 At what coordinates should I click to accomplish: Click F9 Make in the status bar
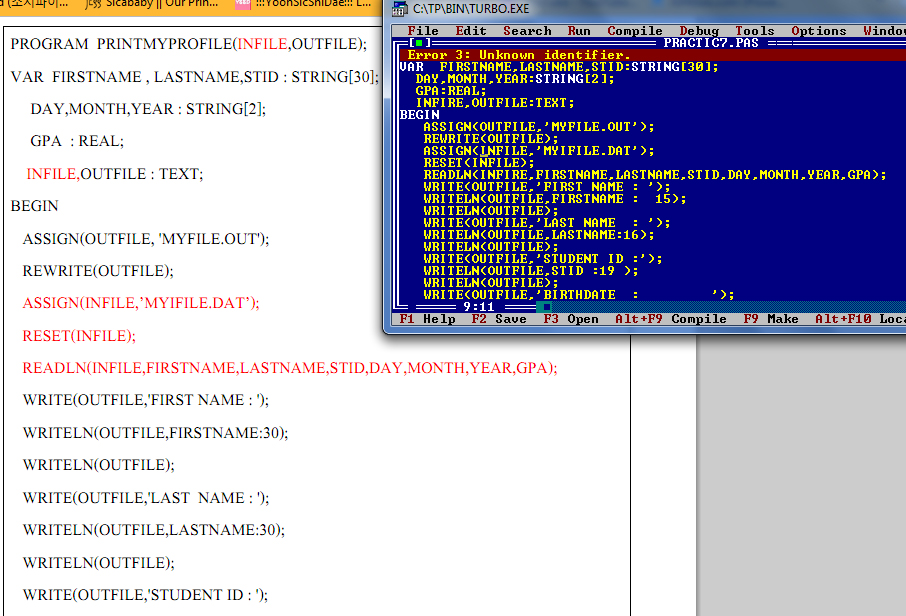(771, 319)
